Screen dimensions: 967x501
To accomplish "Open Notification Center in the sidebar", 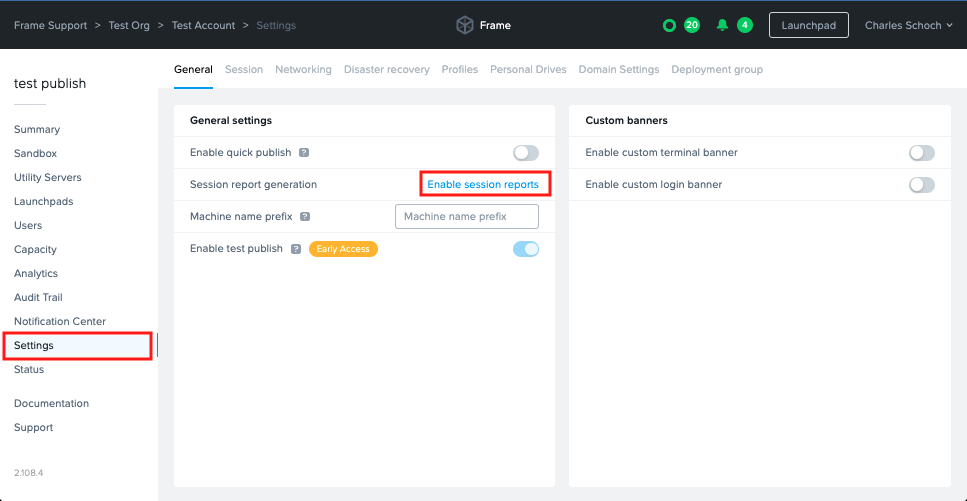I will tap(60, 322).
